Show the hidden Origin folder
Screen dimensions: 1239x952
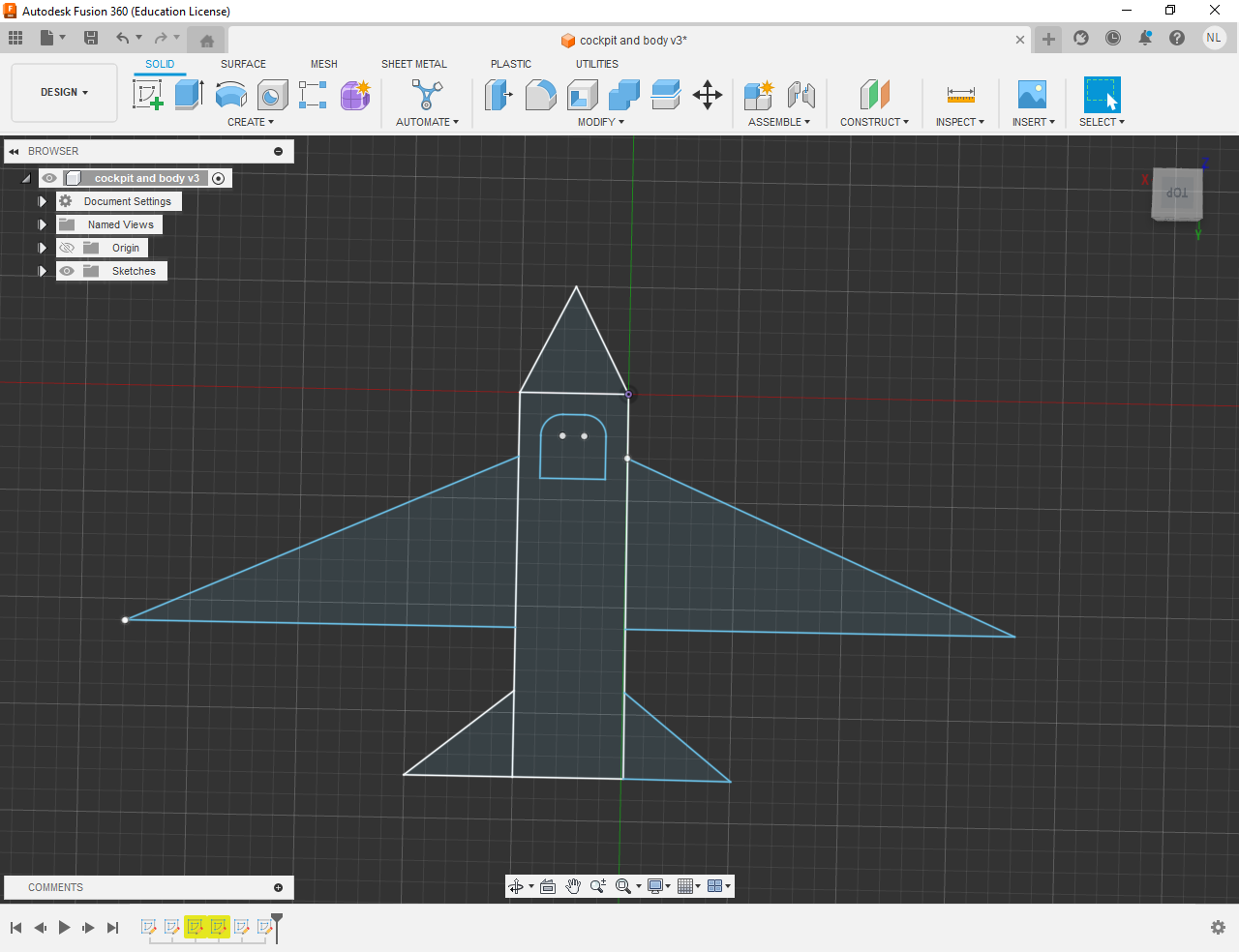(x=67, y=248)
